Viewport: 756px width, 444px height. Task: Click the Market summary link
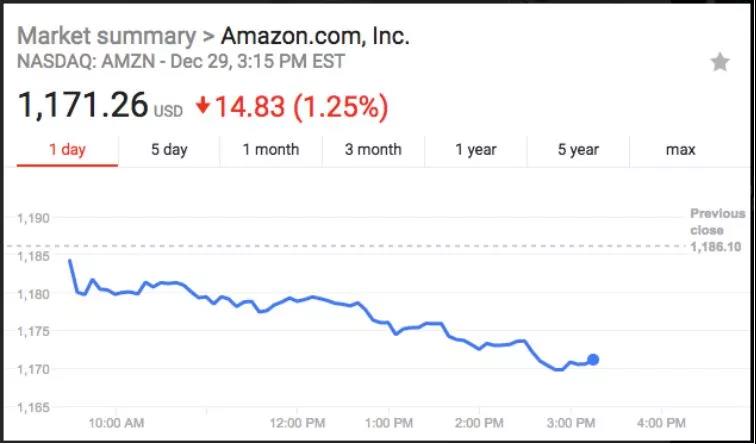(106, 36)
